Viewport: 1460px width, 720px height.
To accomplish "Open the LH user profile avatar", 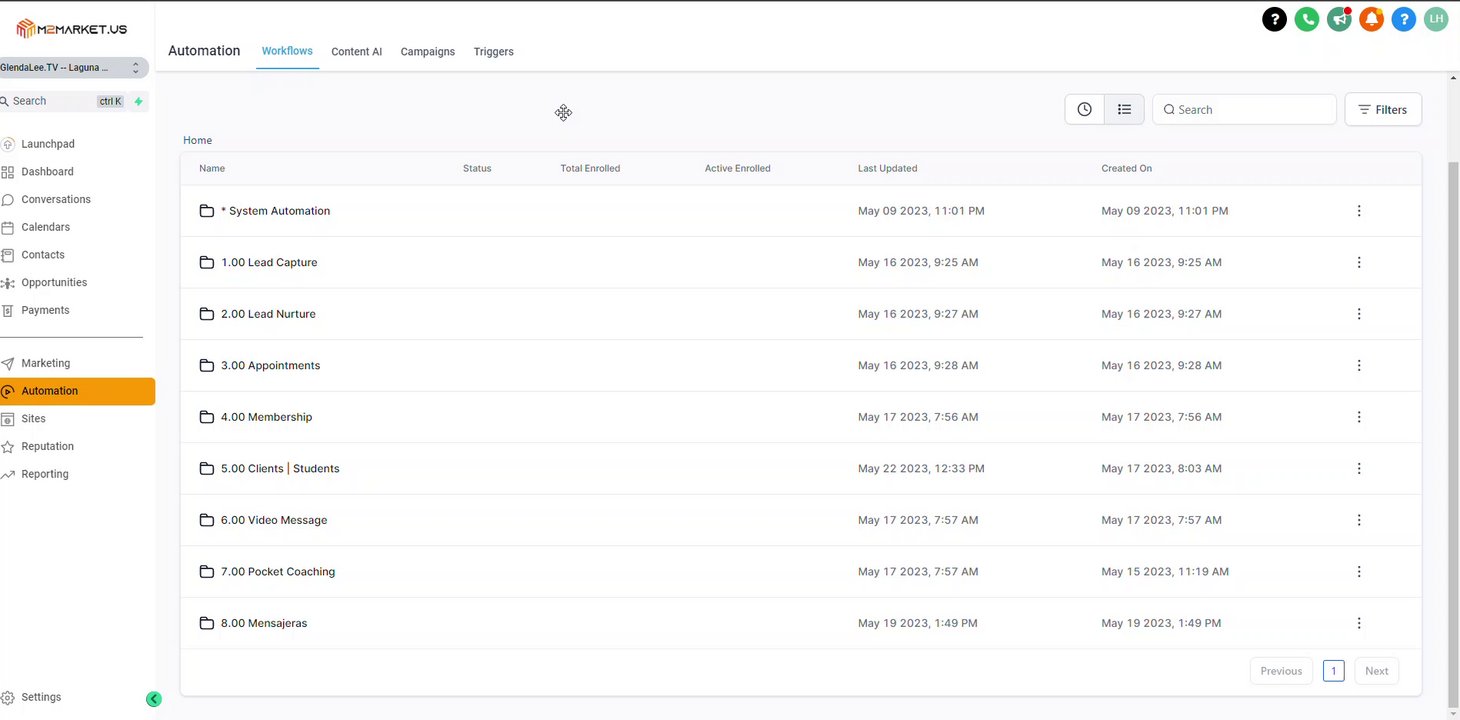I will (1436, 19).
